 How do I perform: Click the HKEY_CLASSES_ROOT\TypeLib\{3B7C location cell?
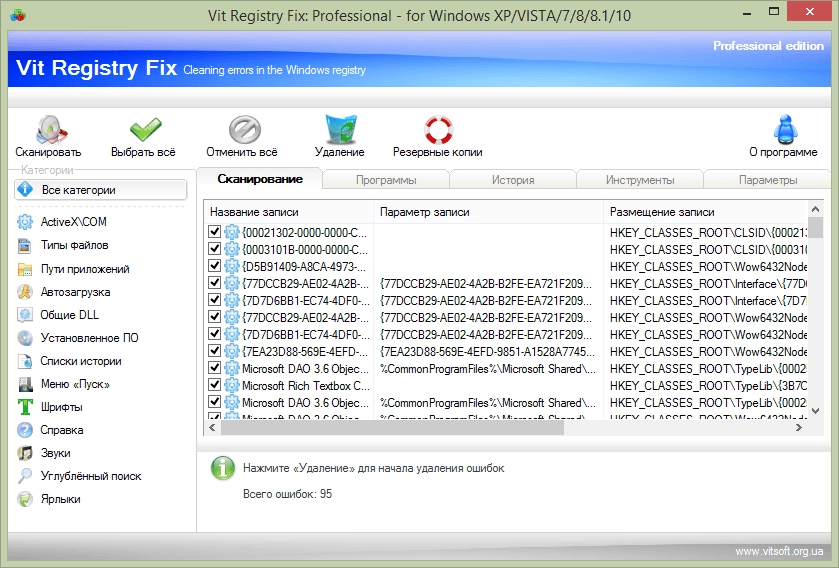pyautogui.click(x=708, y=386)
